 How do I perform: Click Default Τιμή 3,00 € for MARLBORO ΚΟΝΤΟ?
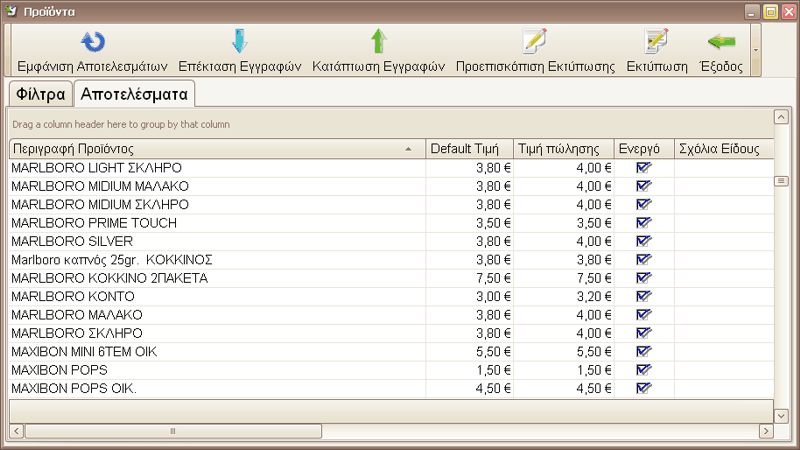point(469,296)
